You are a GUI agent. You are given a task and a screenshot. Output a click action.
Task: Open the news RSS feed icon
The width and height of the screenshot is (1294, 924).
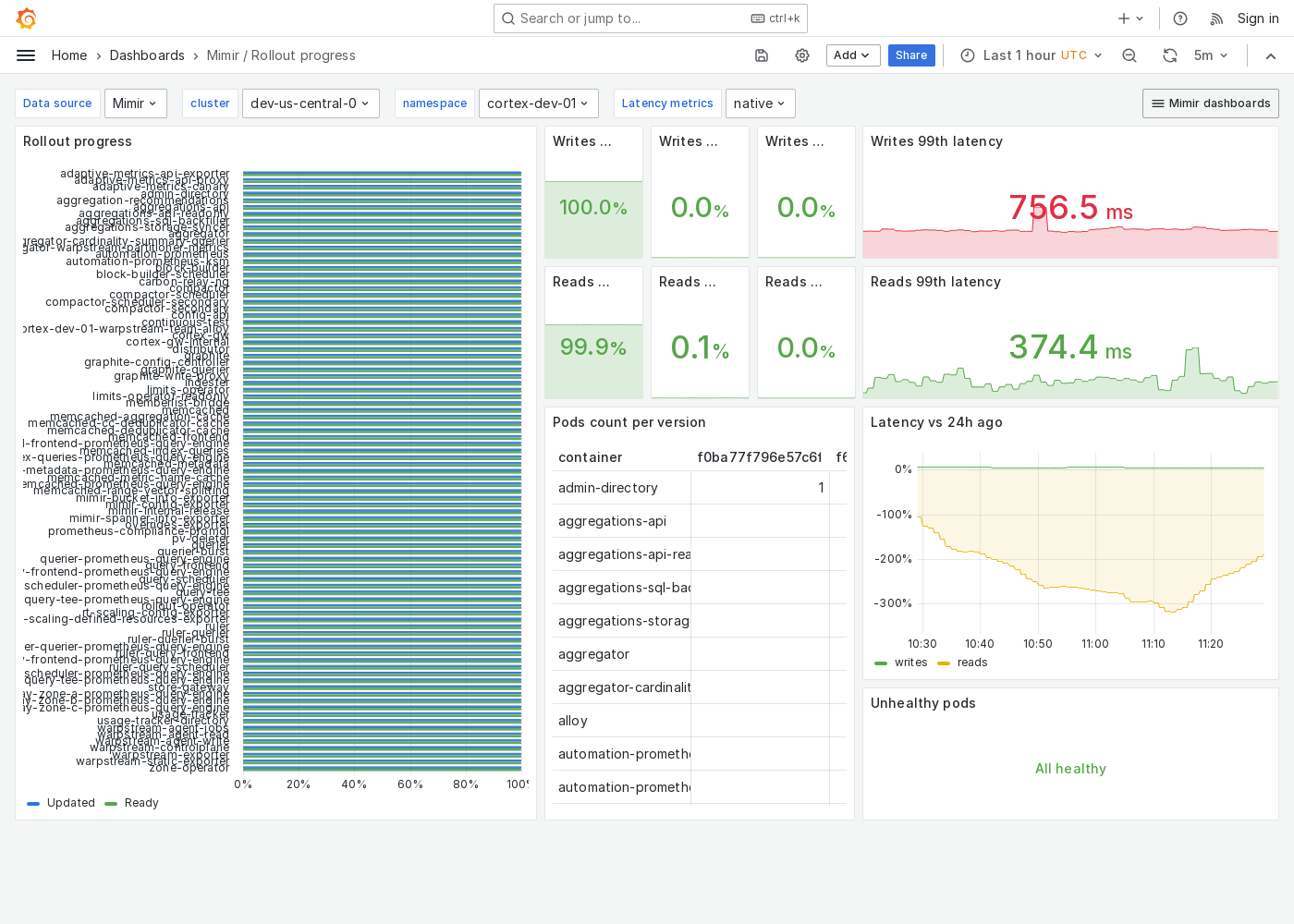pyautogui.click(x=1216, y=18)
